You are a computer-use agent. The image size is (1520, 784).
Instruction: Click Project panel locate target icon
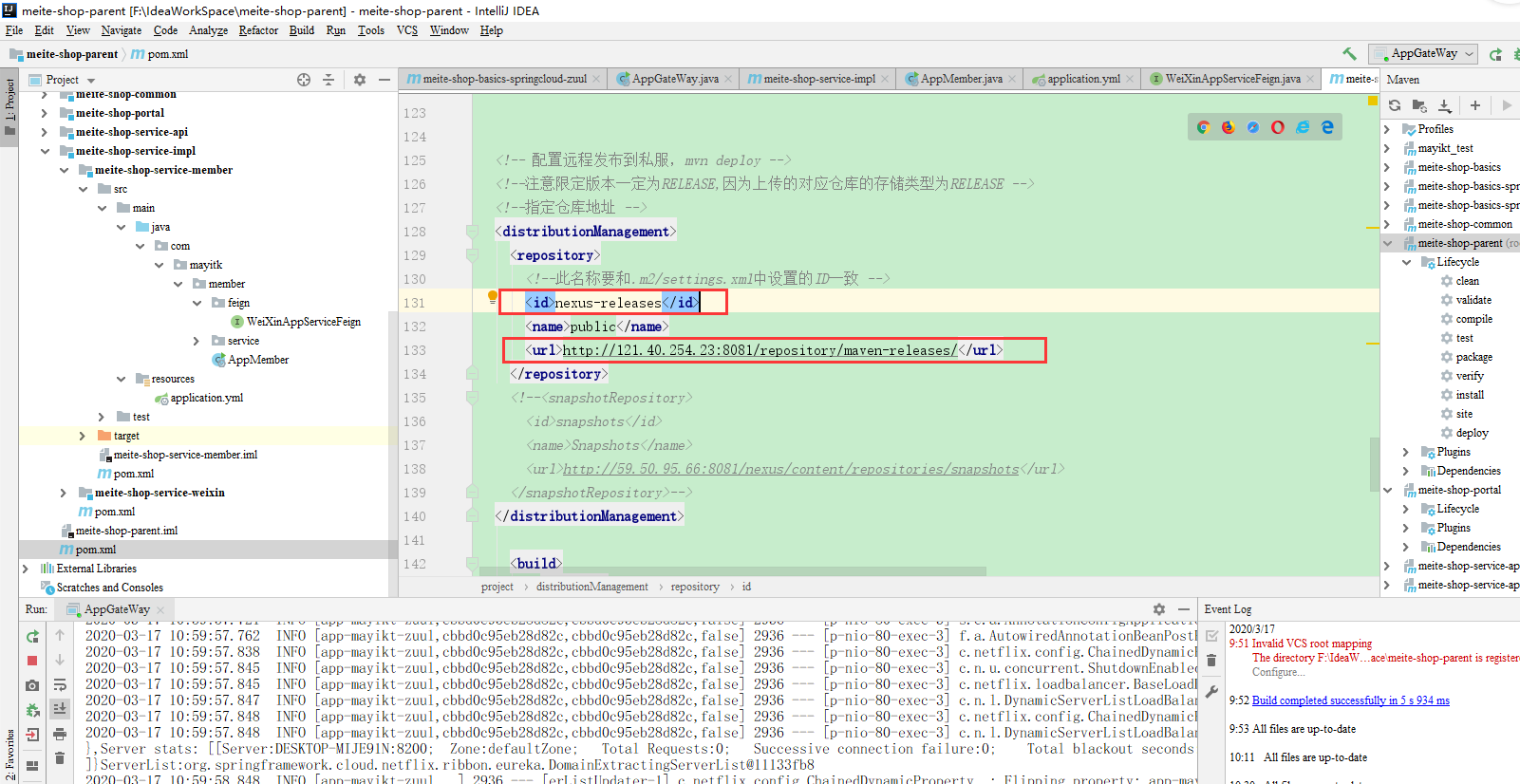pyautogui.click(x=304, y=80)
